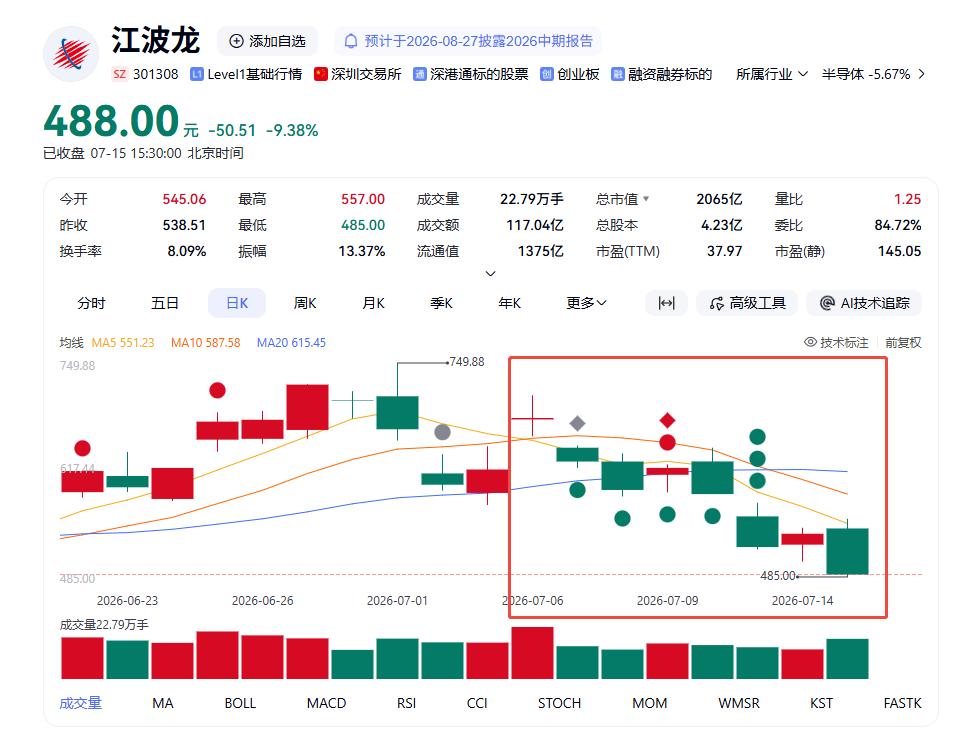Image resolution: width=955 pixels, height=742 pixels.
Task: Expand more quote data with the chevron
Action: pyautogui.click(x=490, y=274)
